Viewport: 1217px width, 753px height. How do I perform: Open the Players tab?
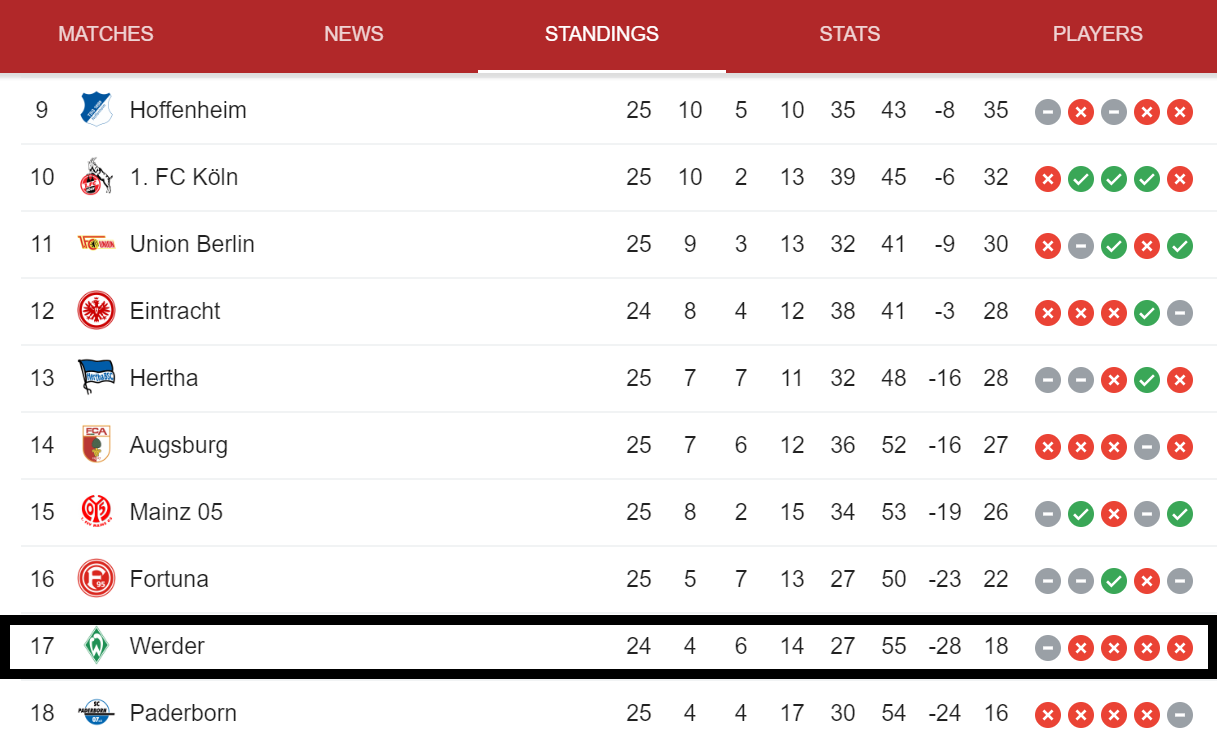(1098, 34)
